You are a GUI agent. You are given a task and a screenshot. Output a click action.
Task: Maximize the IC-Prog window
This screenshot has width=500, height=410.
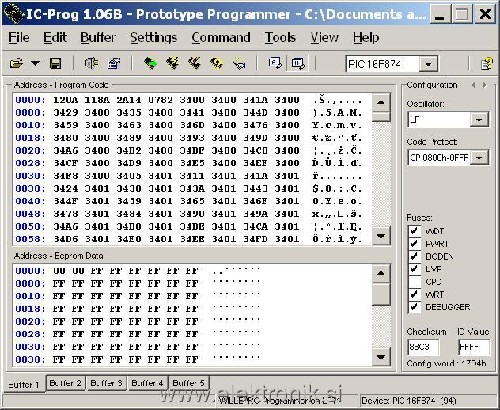462,15
